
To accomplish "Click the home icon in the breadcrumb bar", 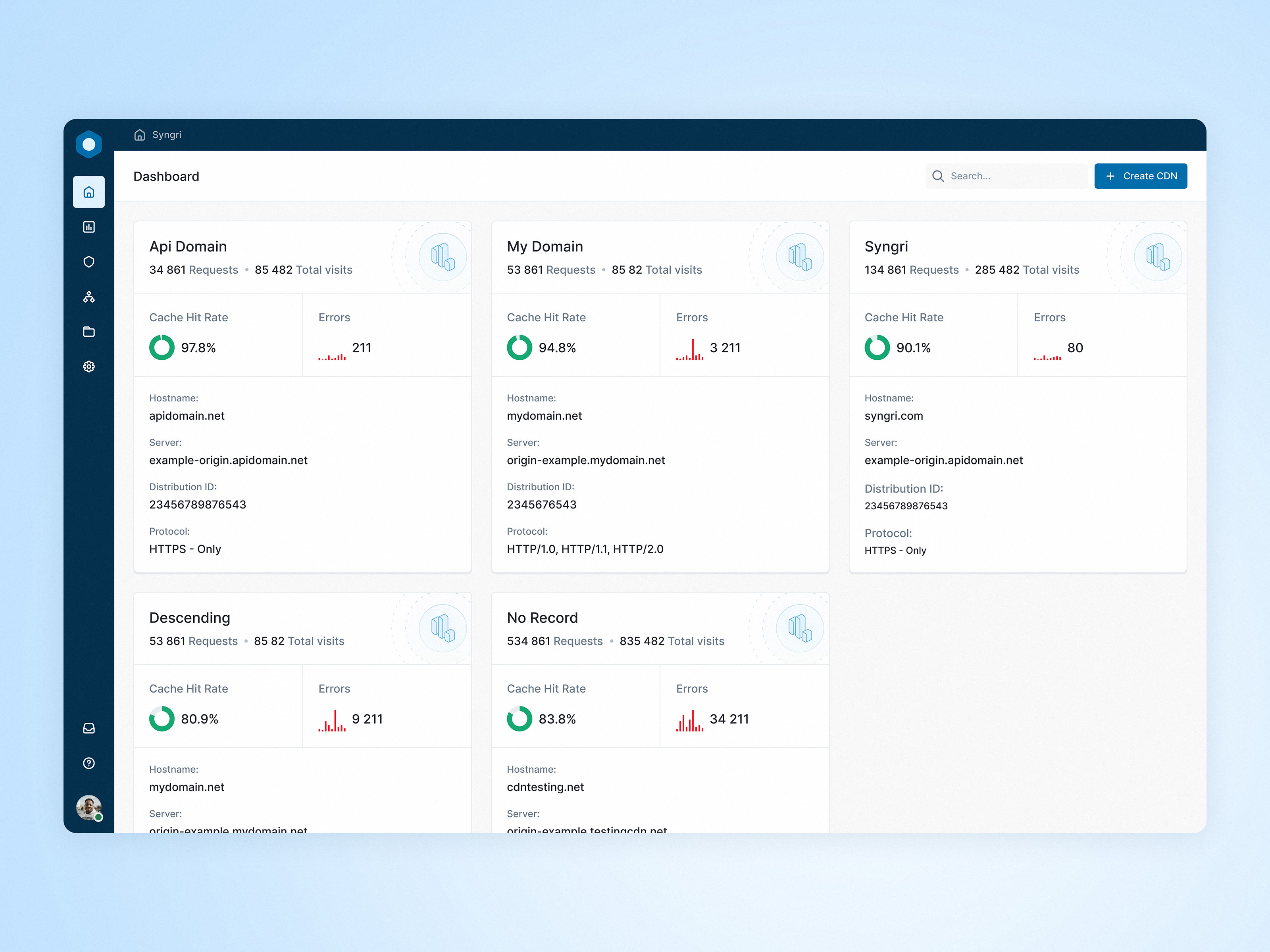I will tap(140, 134).
